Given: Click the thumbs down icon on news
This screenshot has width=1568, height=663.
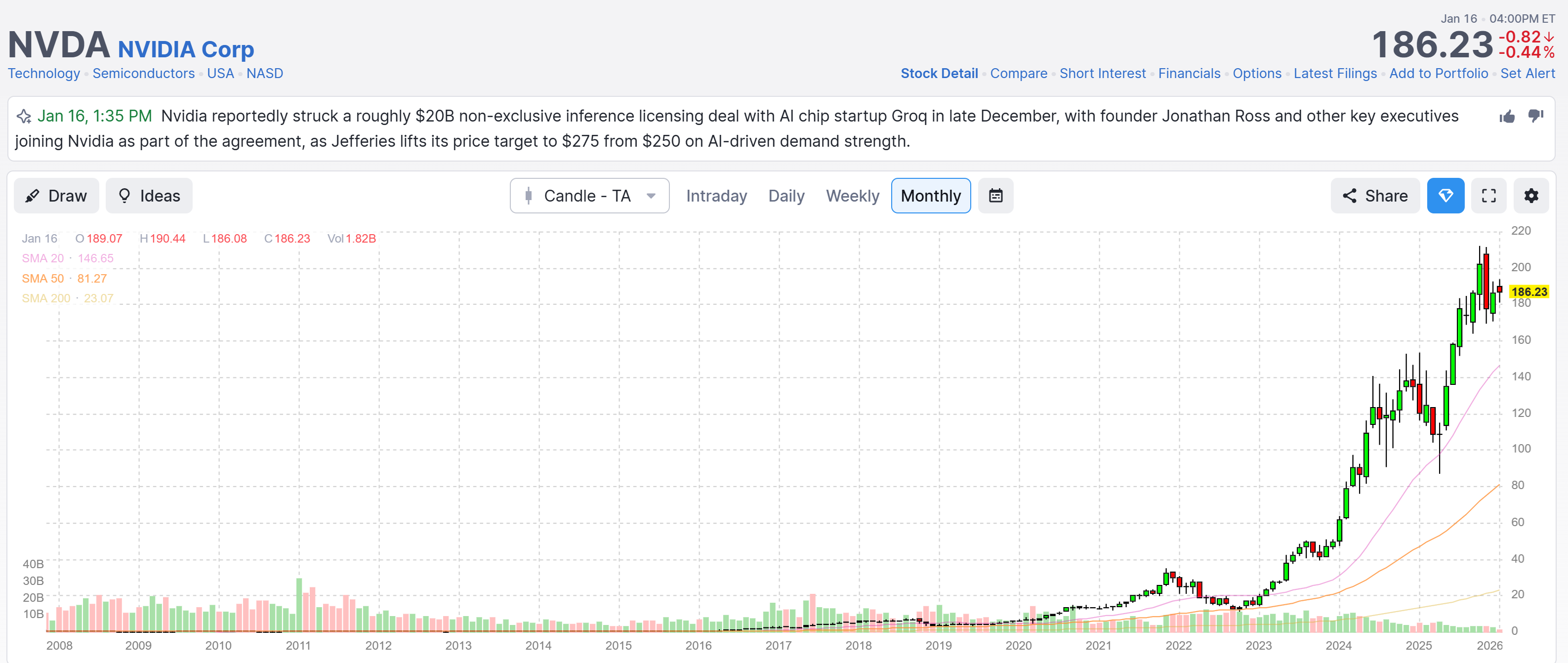Looking at the screenshot, I should [1536, 116].
